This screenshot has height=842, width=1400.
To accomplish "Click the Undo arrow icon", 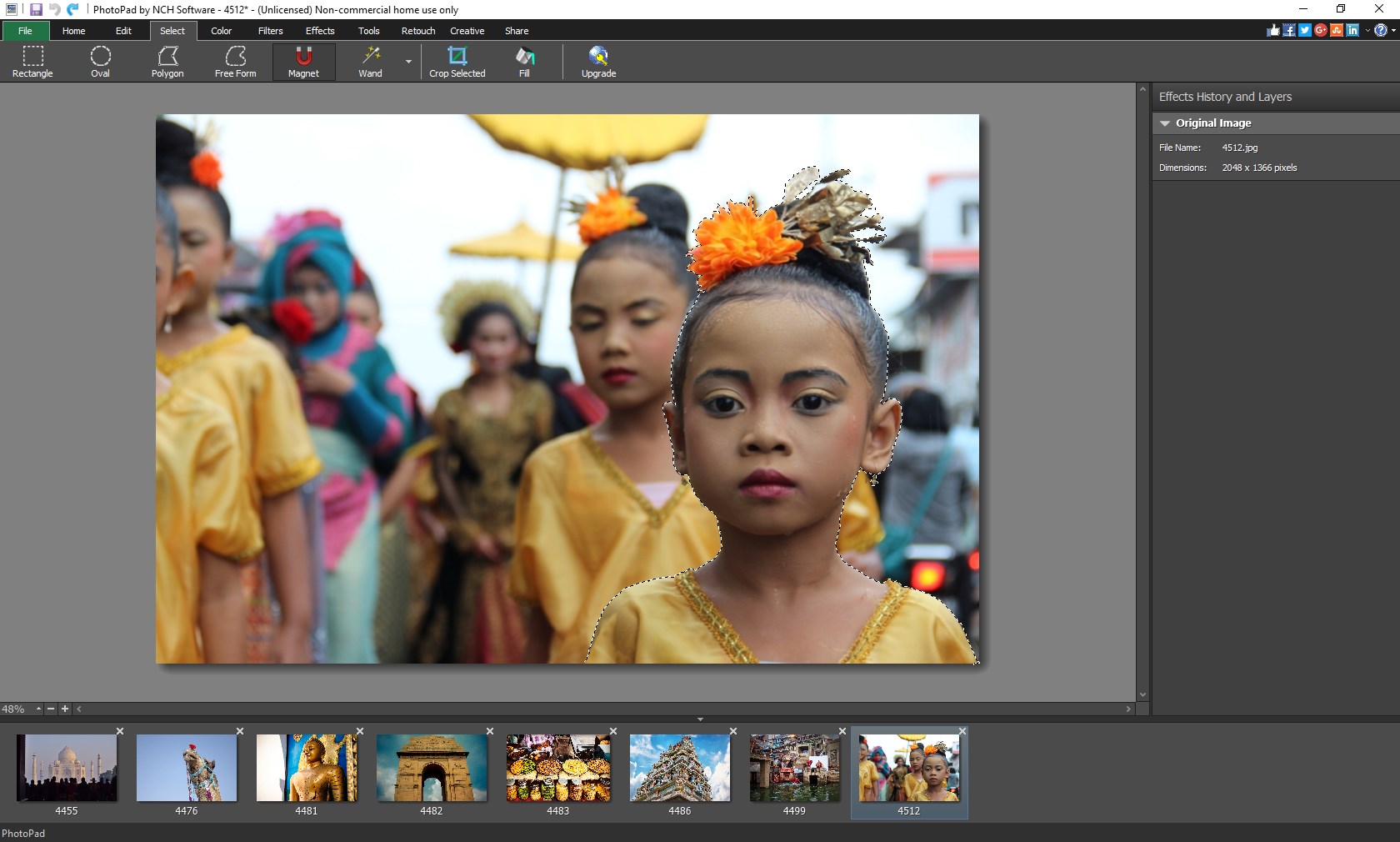I will coord(53,9).
